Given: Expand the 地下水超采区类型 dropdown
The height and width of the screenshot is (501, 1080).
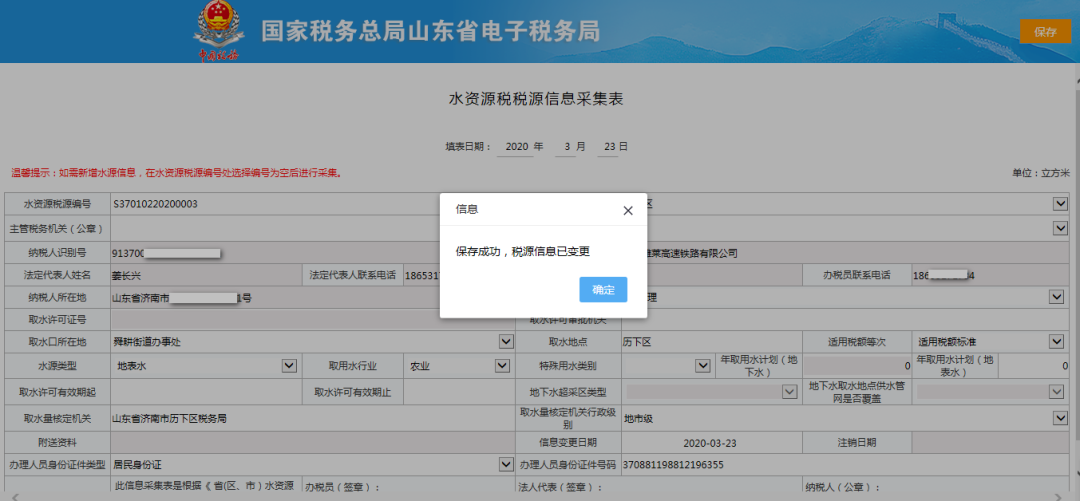Looking at the screenshot, I should (x=789, y=392).
